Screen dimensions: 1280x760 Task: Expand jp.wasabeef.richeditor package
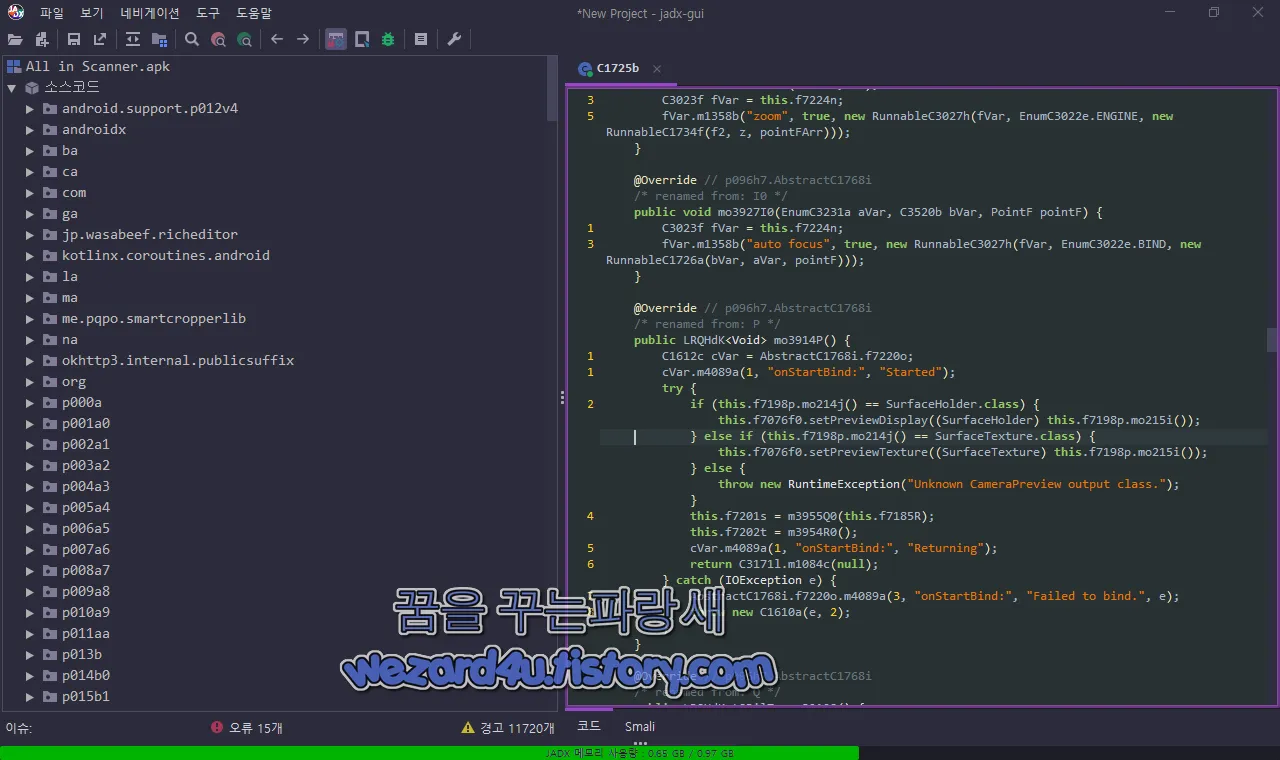pos(30,234)
